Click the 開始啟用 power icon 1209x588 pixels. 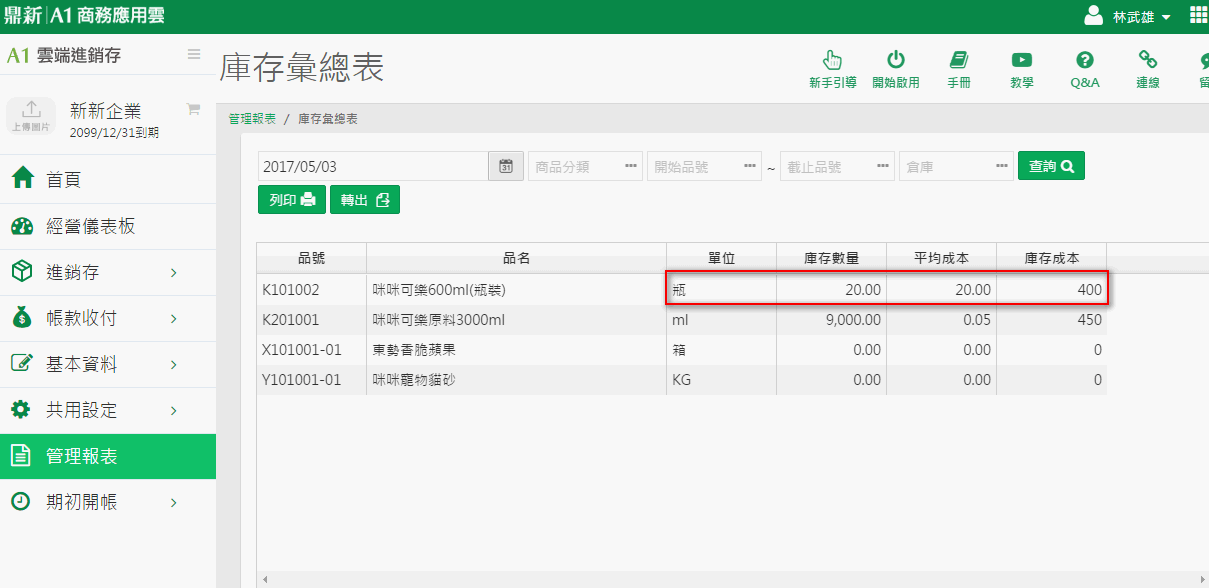pos(896,60)
